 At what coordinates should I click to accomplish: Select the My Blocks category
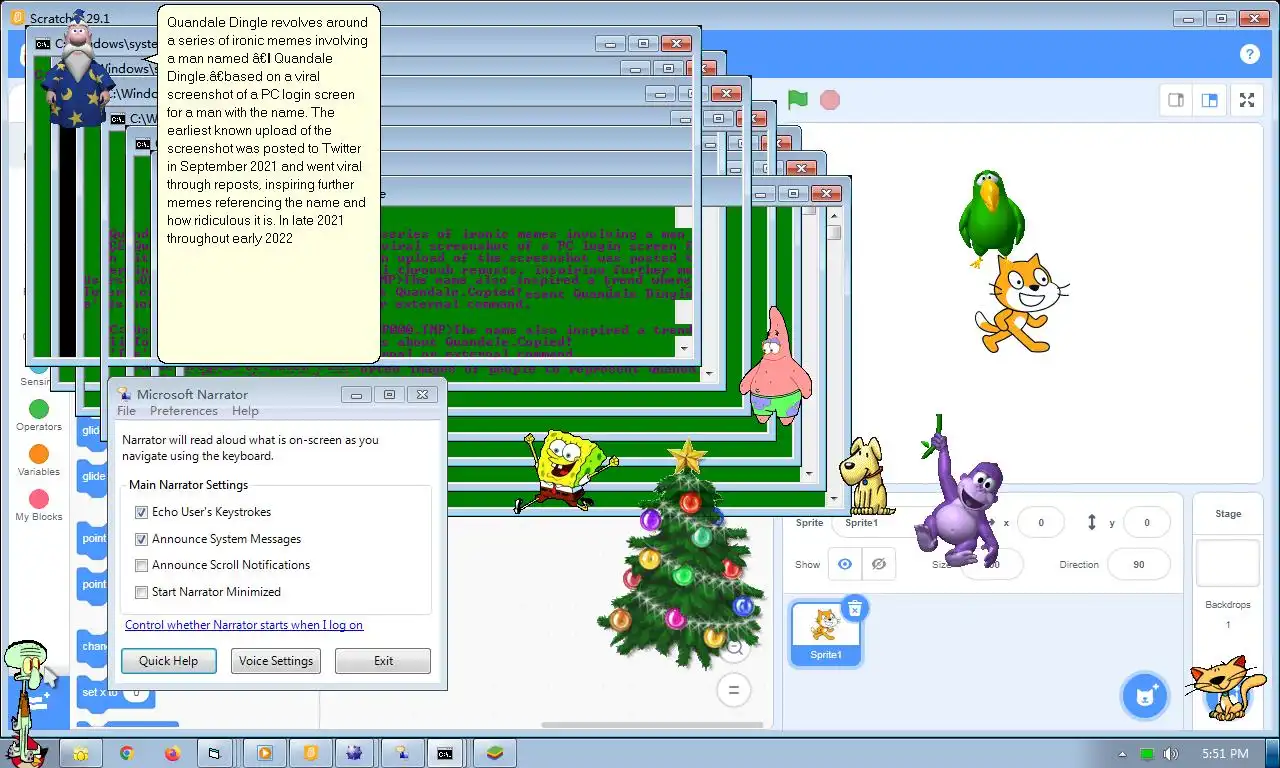[x=39, y=506]
